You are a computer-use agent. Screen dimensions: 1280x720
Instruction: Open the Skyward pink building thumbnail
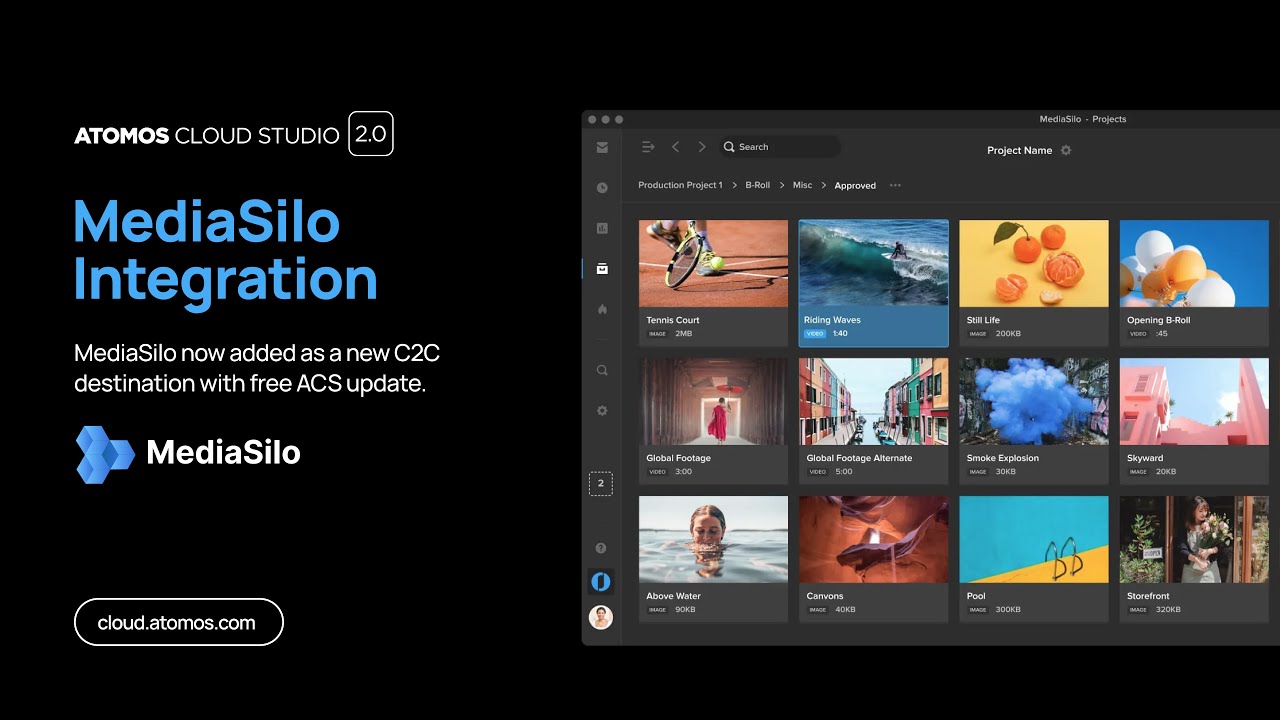click(1194, 401)
